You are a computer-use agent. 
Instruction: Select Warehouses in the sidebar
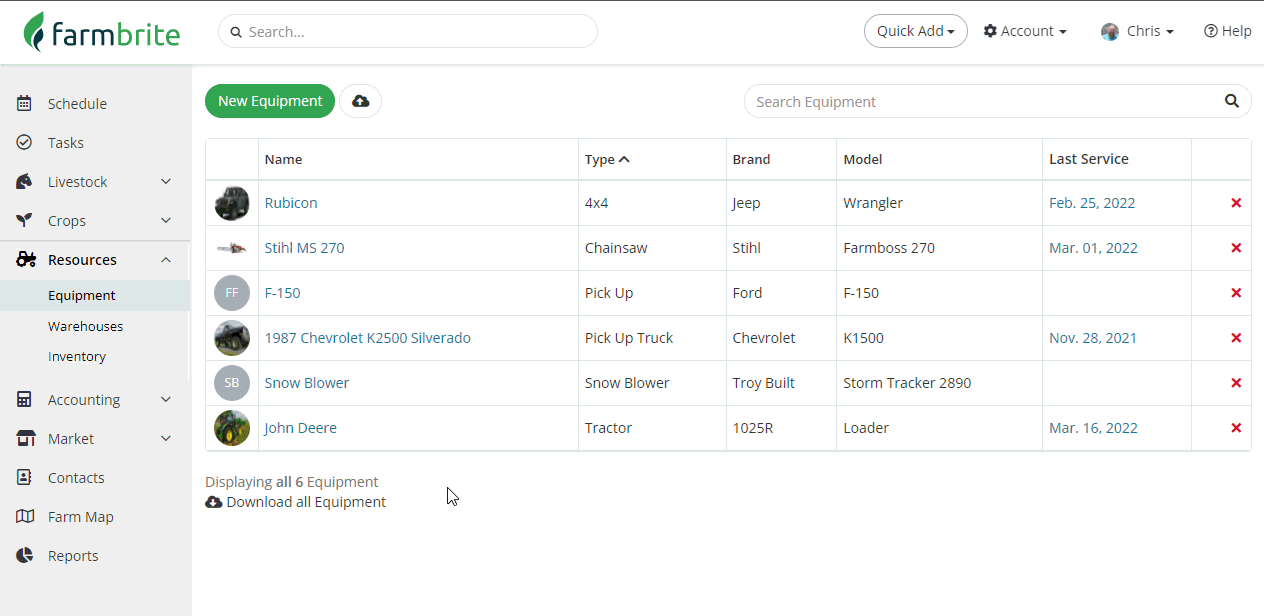point(85,326)
